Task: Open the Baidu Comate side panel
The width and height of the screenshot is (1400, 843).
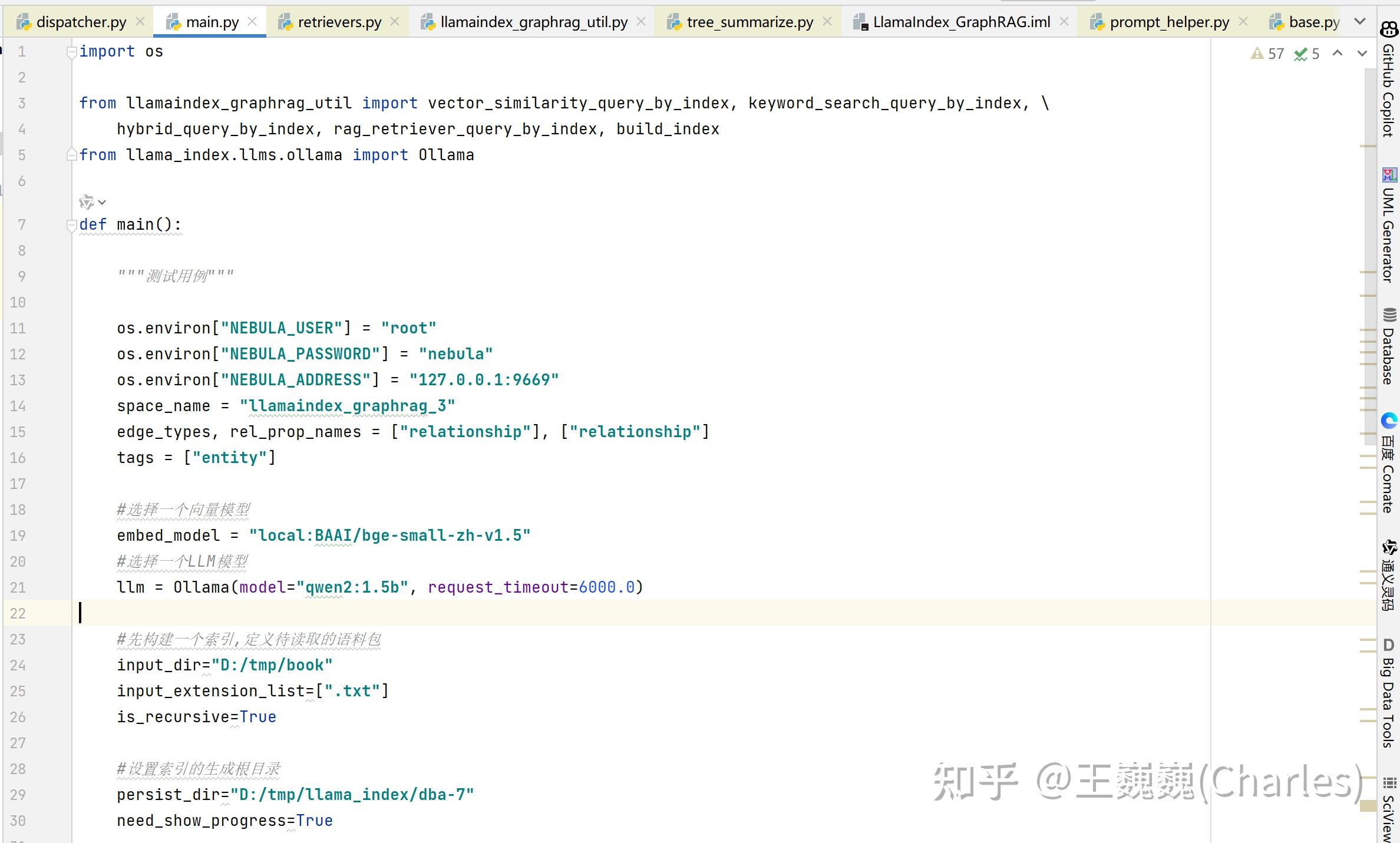Action: click(x=1389, y=464)
